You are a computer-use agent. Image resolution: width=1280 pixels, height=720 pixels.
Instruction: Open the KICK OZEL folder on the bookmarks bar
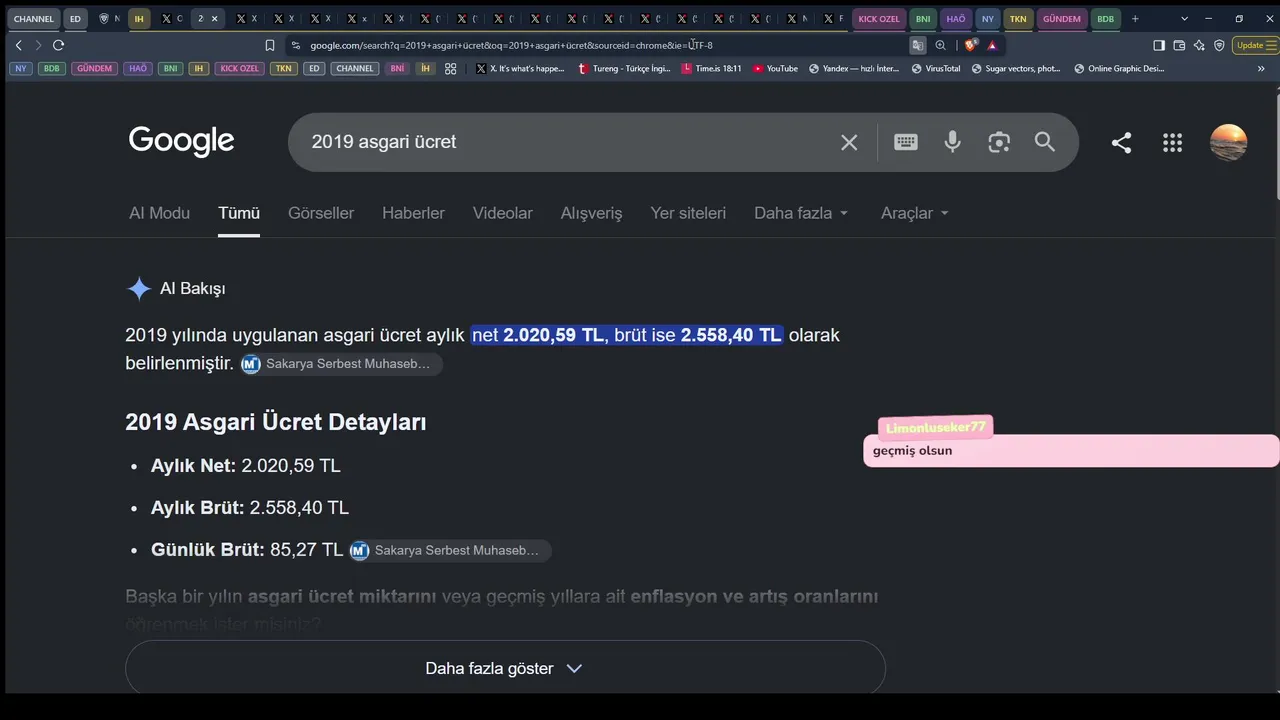coord(240,69)
